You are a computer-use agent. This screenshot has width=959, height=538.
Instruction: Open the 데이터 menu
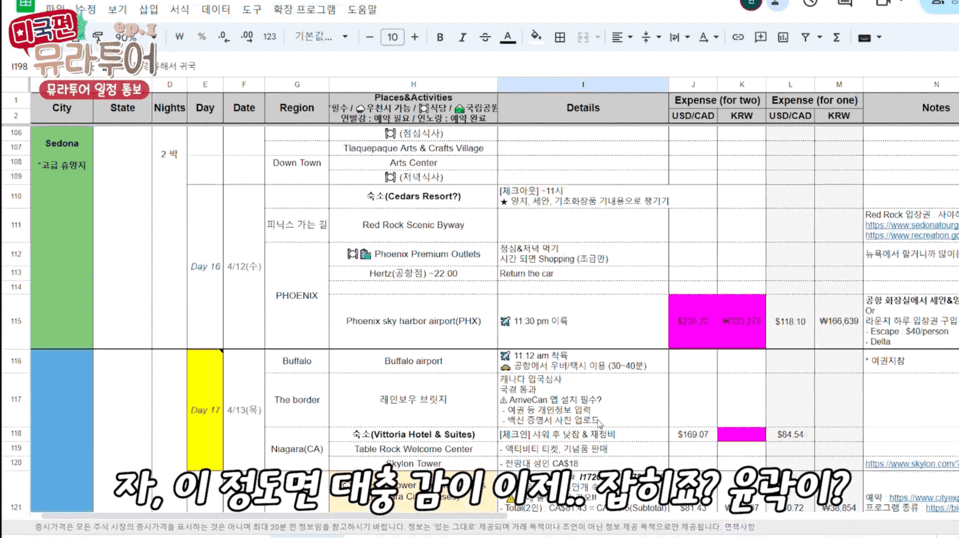(215, 9)
